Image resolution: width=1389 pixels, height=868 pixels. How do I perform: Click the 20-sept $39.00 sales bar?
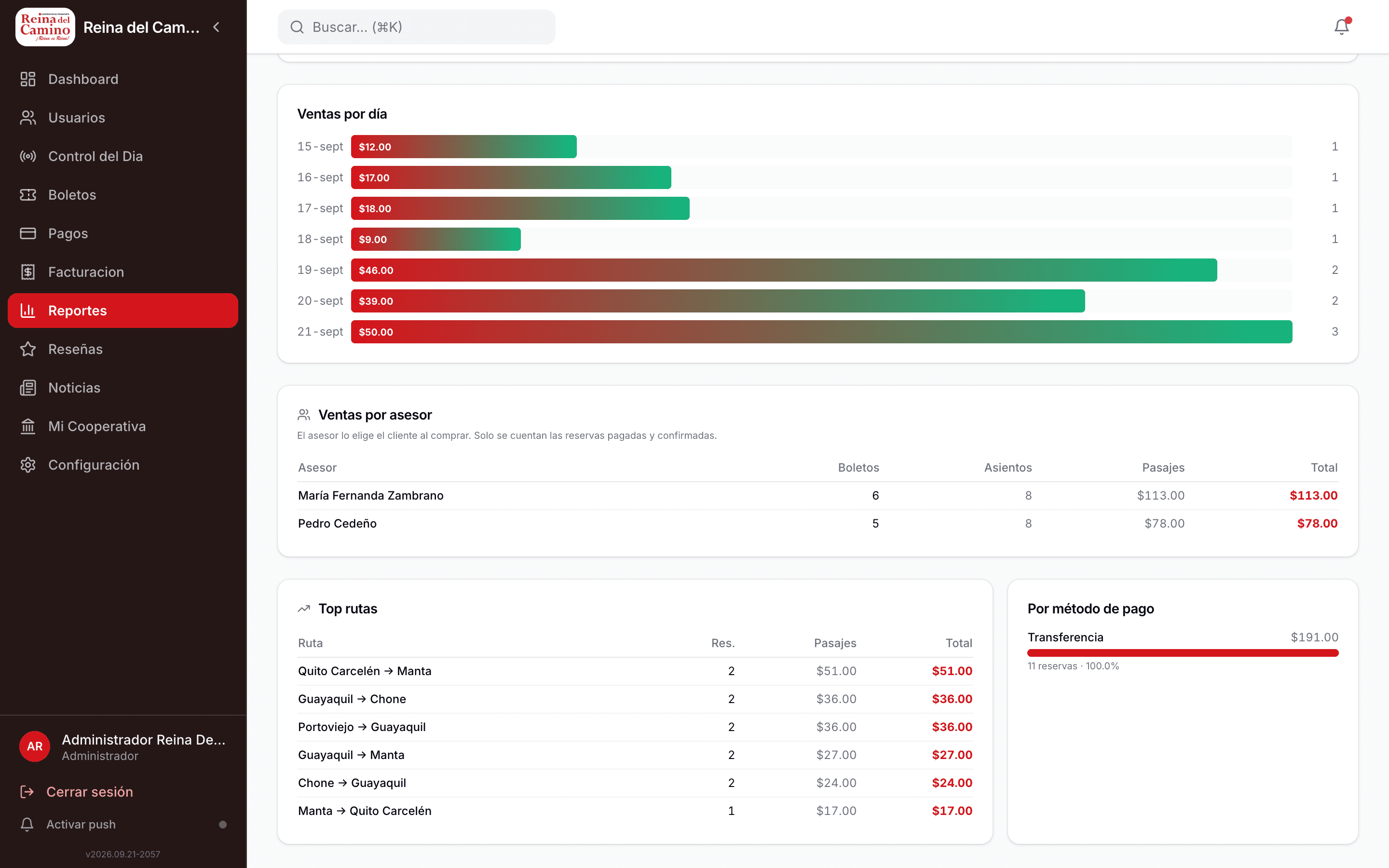[718, 301]
